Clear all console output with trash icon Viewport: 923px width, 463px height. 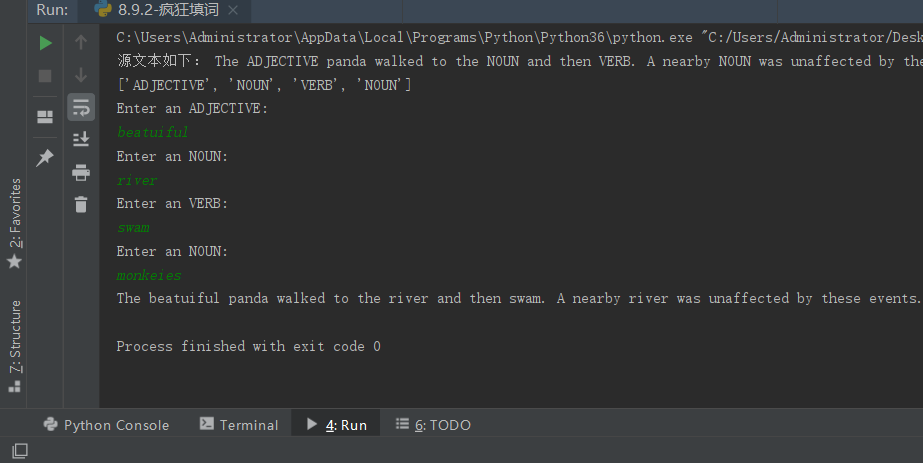pos(81,204)
